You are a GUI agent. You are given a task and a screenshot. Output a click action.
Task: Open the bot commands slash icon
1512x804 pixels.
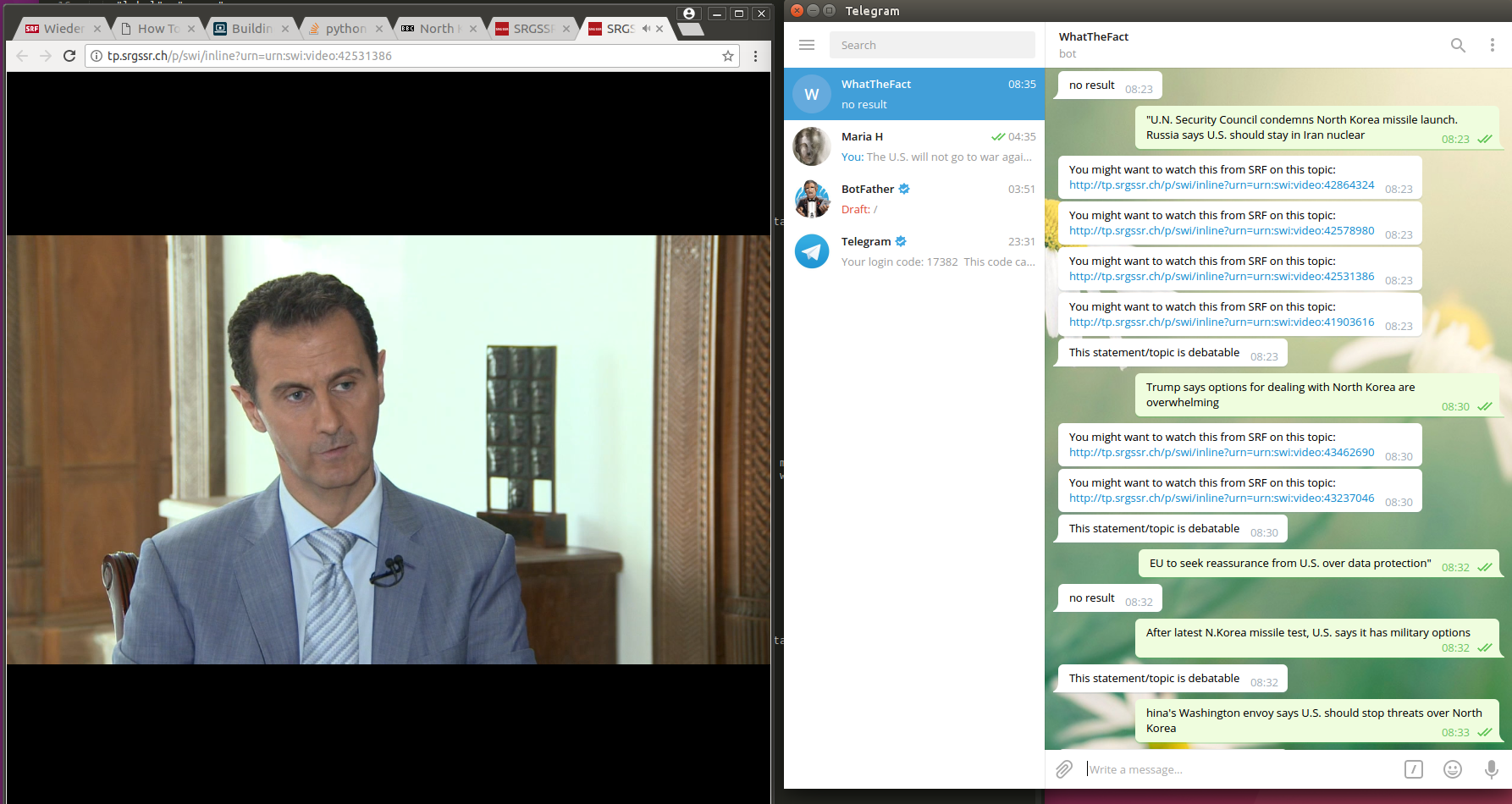(x=1414, y=769)
